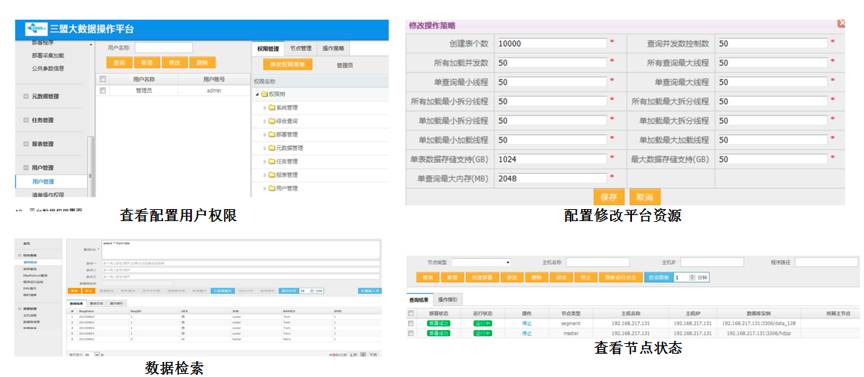Click the 查询并发数控制数 input field
Screen dimensions: 864x377
(773, 44)
